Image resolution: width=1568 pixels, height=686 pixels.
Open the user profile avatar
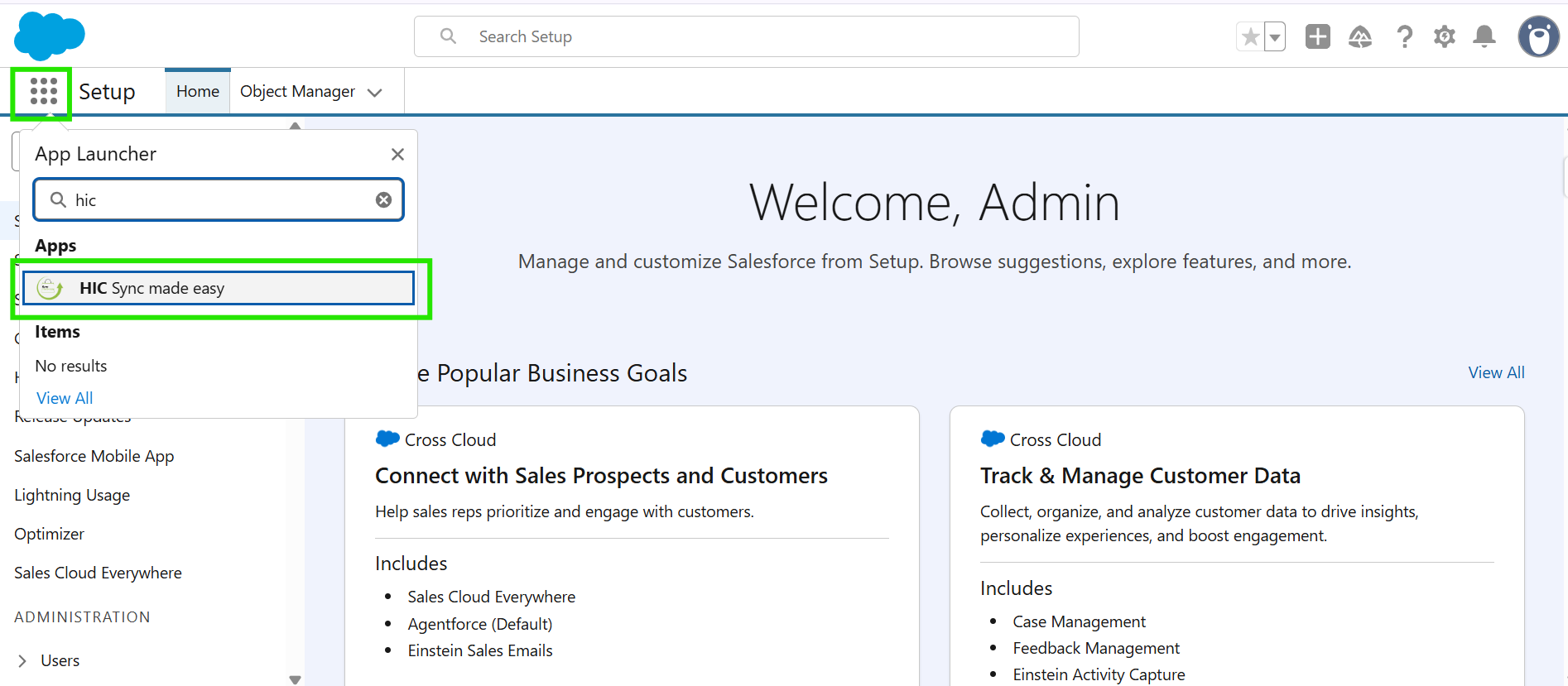(x=1538, y=36)
